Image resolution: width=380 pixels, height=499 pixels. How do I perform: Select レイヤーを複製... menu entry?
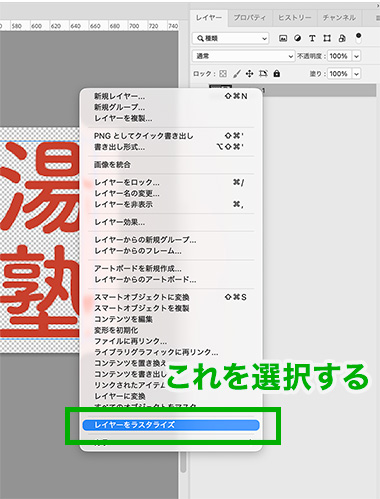[x=170, y=118]
